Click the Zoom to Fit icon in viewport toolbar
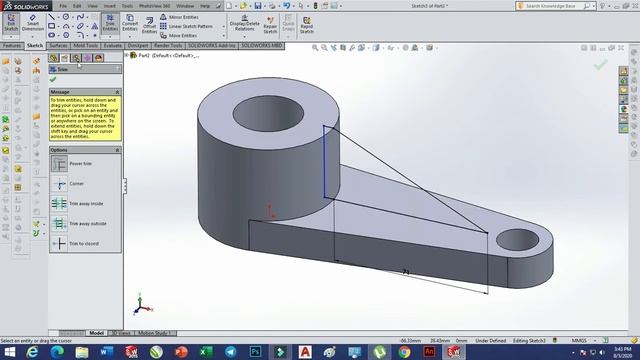The width and height of the screenshot is (640, 360). click(315, 48)
